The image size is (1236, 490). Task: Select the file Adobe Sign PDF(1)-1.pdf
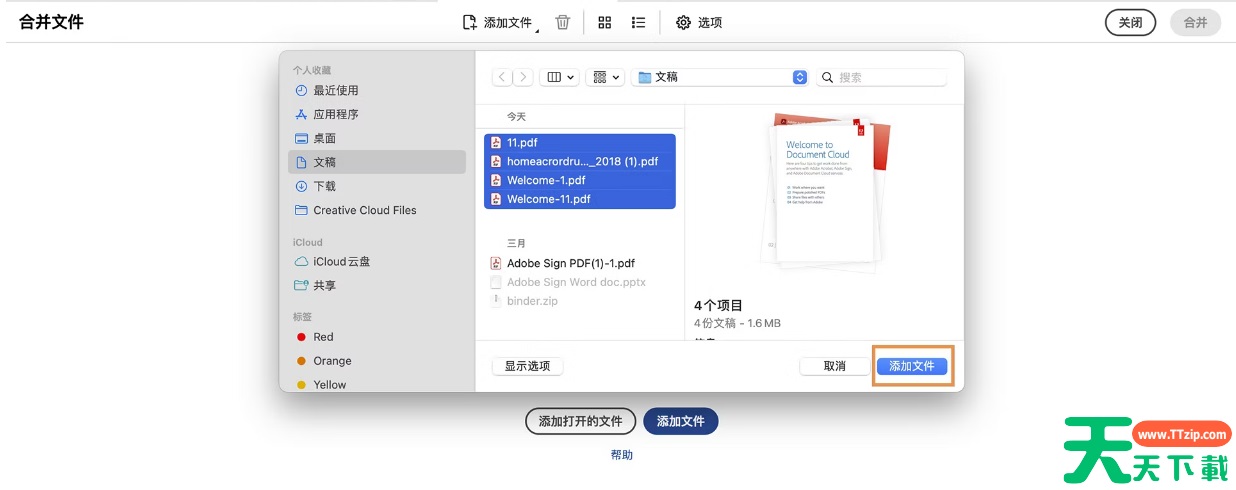click(570, 263)
